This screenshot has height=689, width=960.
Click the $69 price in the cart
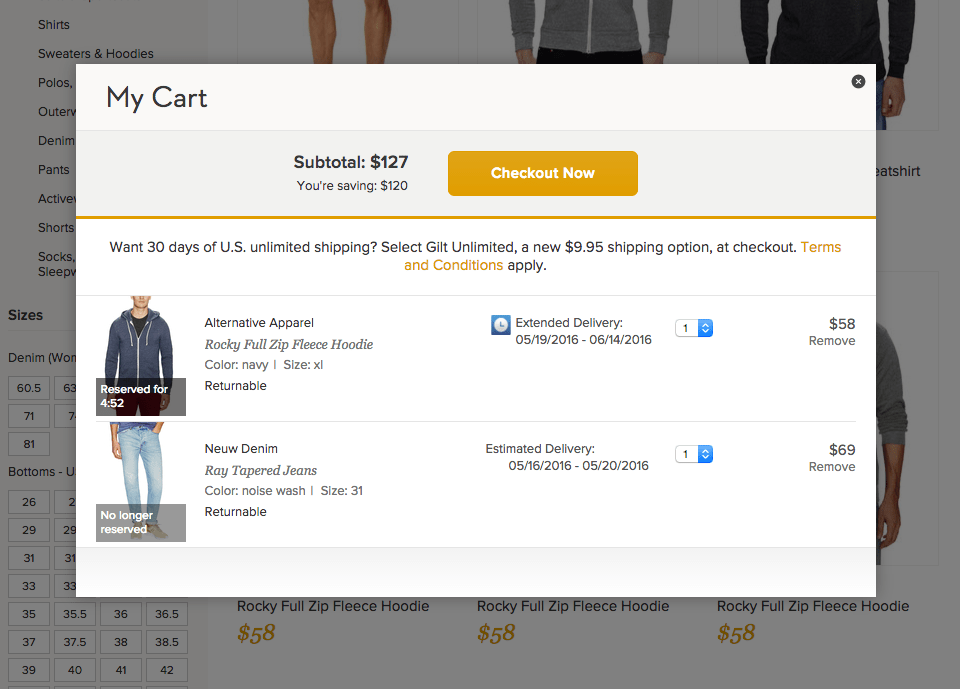[x=842, y=450]
